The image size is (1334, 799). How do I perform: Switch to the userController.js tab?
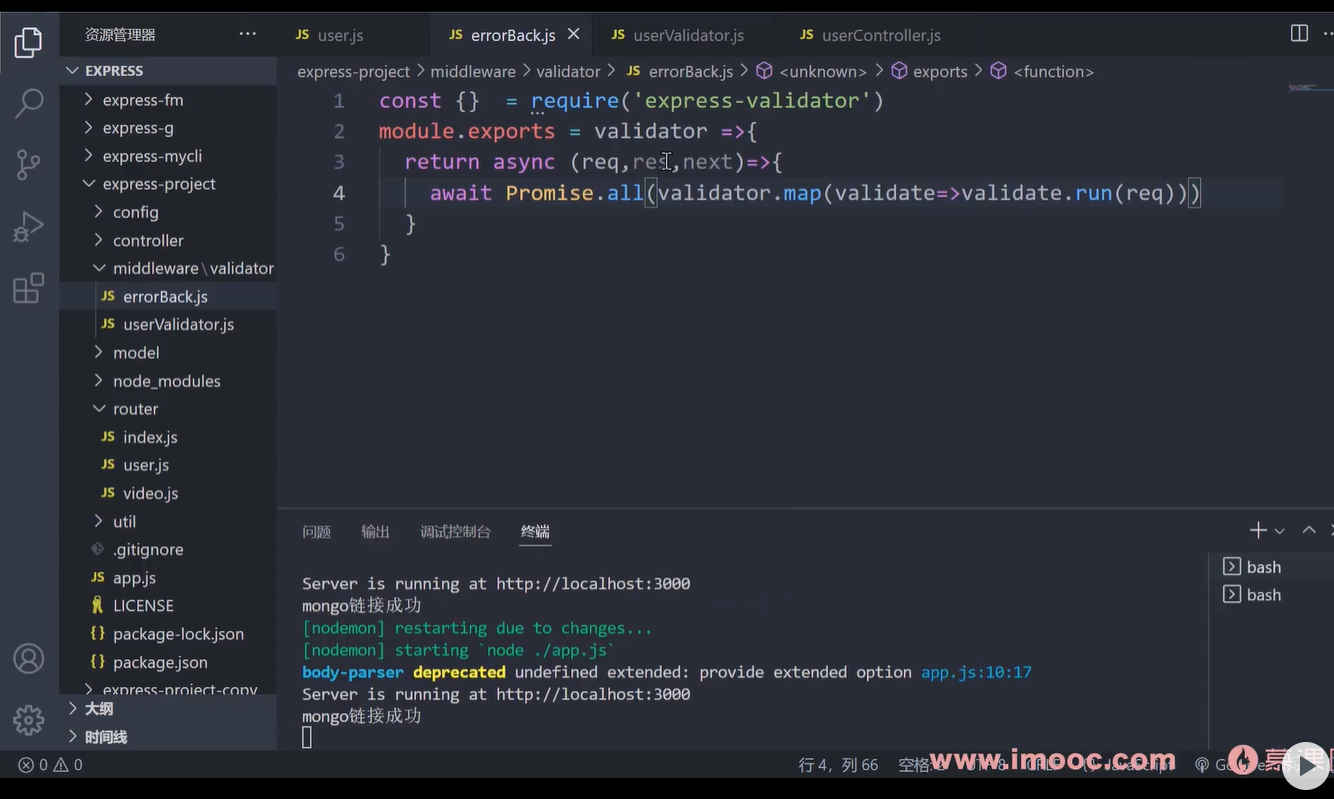(x=870, y=35)
